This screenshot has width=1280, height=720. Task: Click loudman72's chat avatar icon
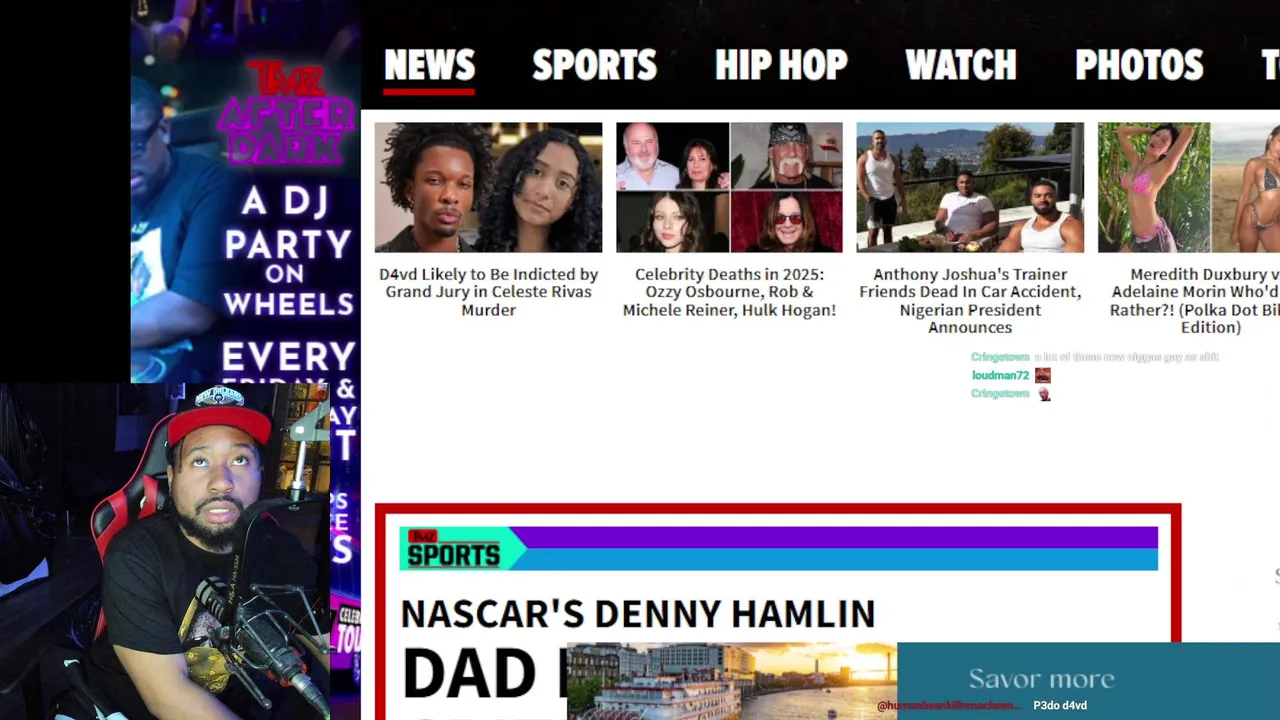coord(1043,375)
